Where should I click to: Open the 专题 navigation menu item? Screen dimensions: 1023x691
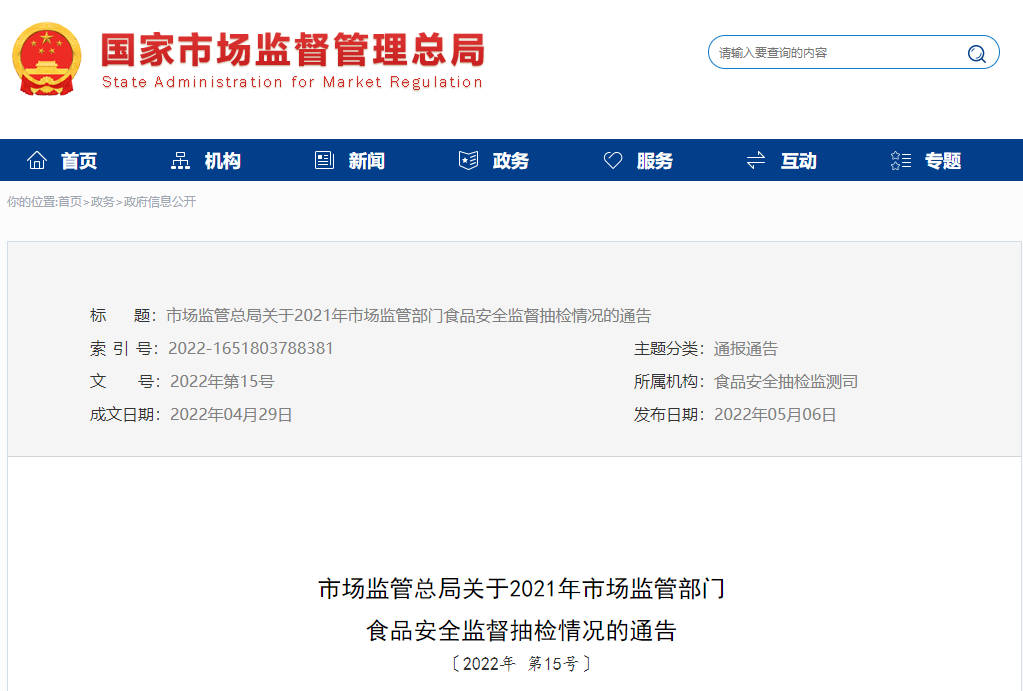click(x=943, y=161)
